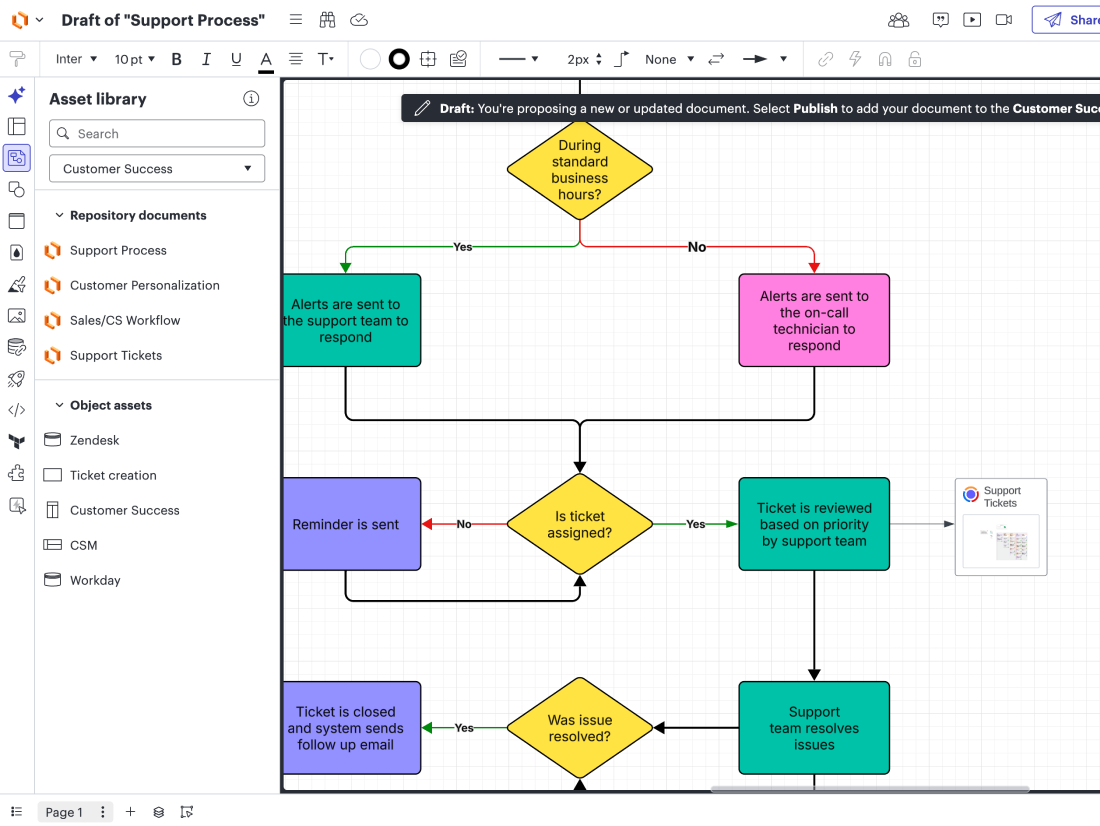Open the comments icon in top bar
1100x826 pixels.
click(940, 20)
